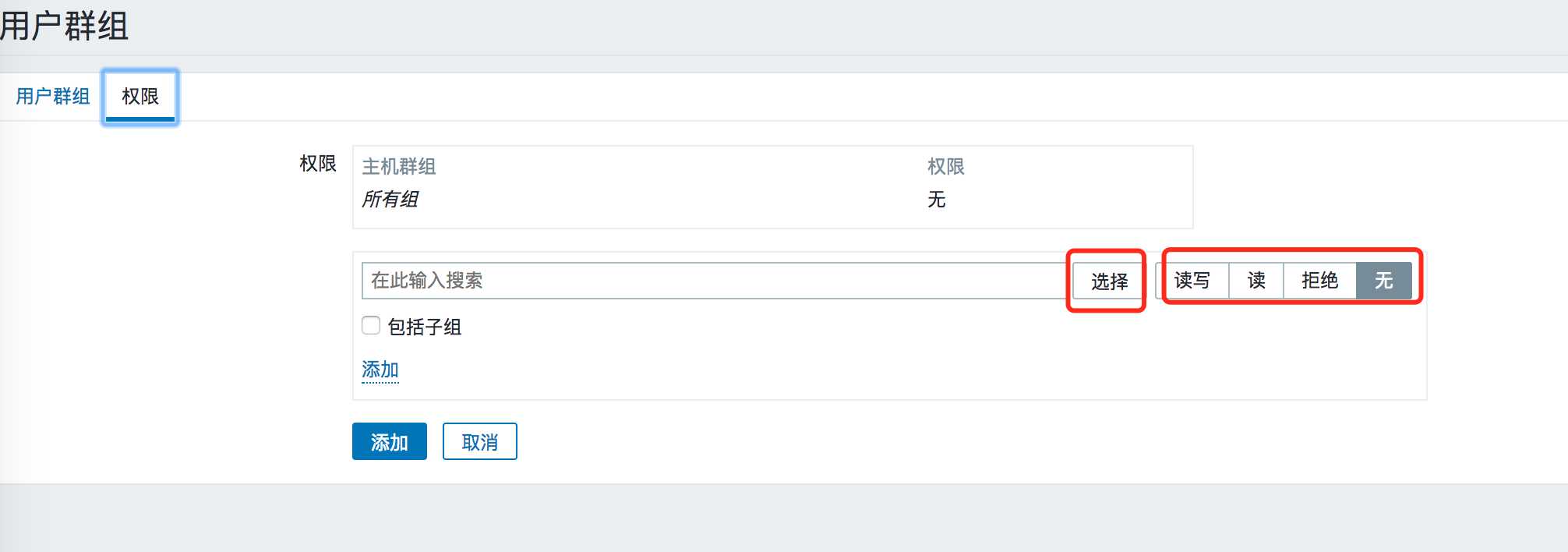Pick the 拒绝 permission option

click(x=1319, y=281)
